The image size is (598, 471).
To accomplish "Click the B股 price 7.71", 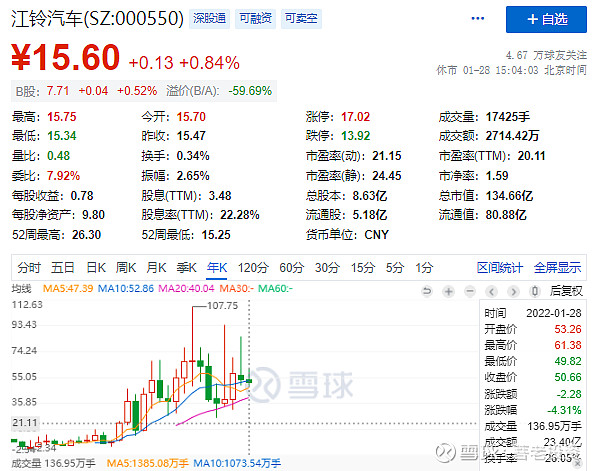I will [x=58, y=91].
